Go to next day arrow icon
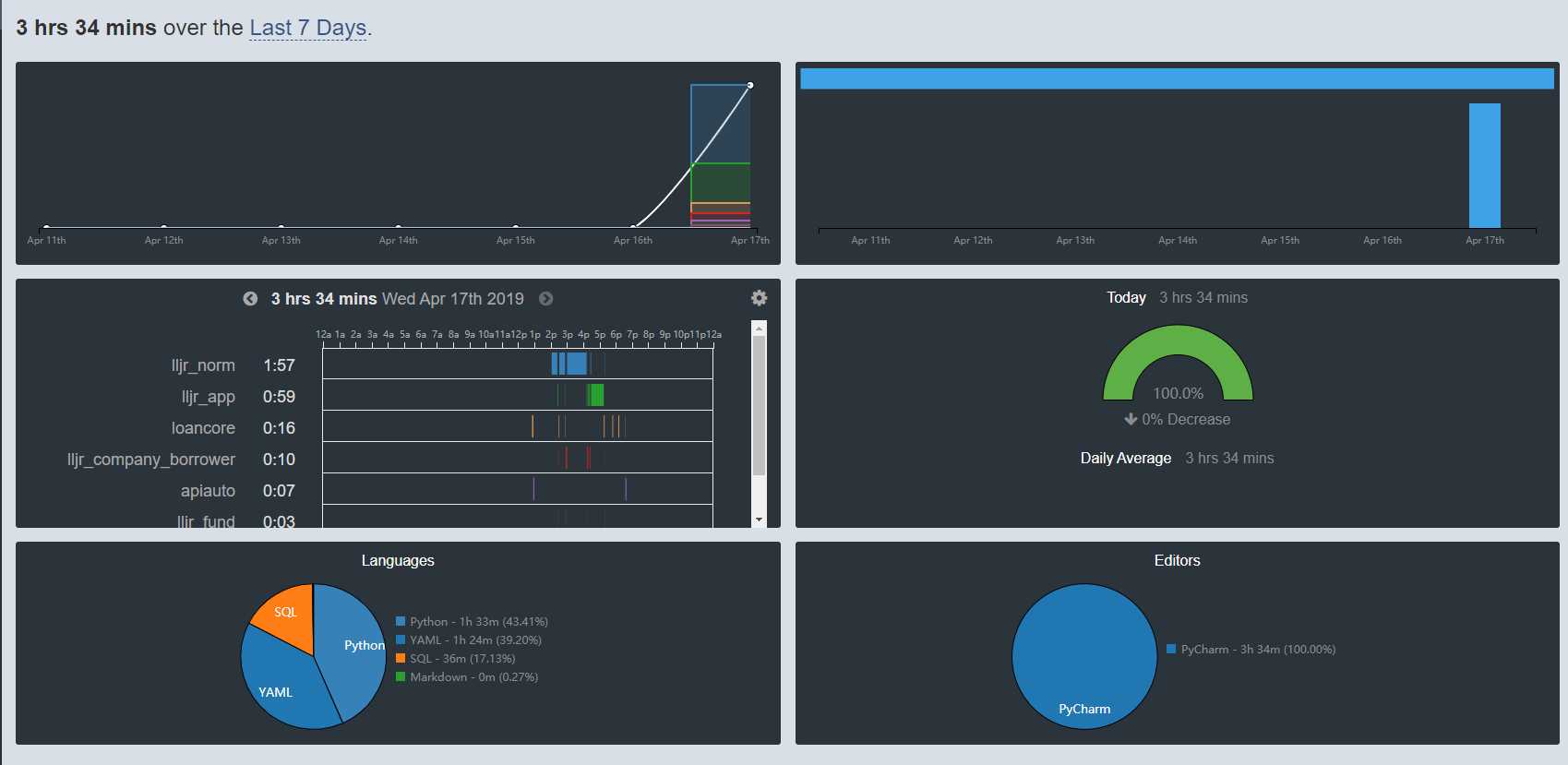 (x=546, y=299)
